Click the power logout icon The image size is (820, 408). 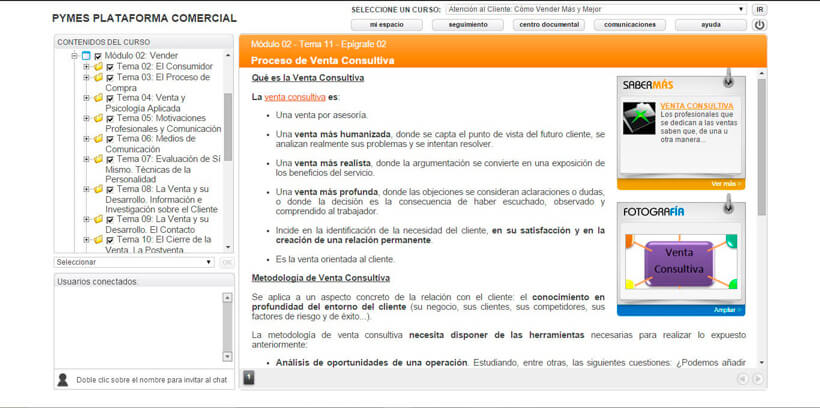[x=759, y=25]
